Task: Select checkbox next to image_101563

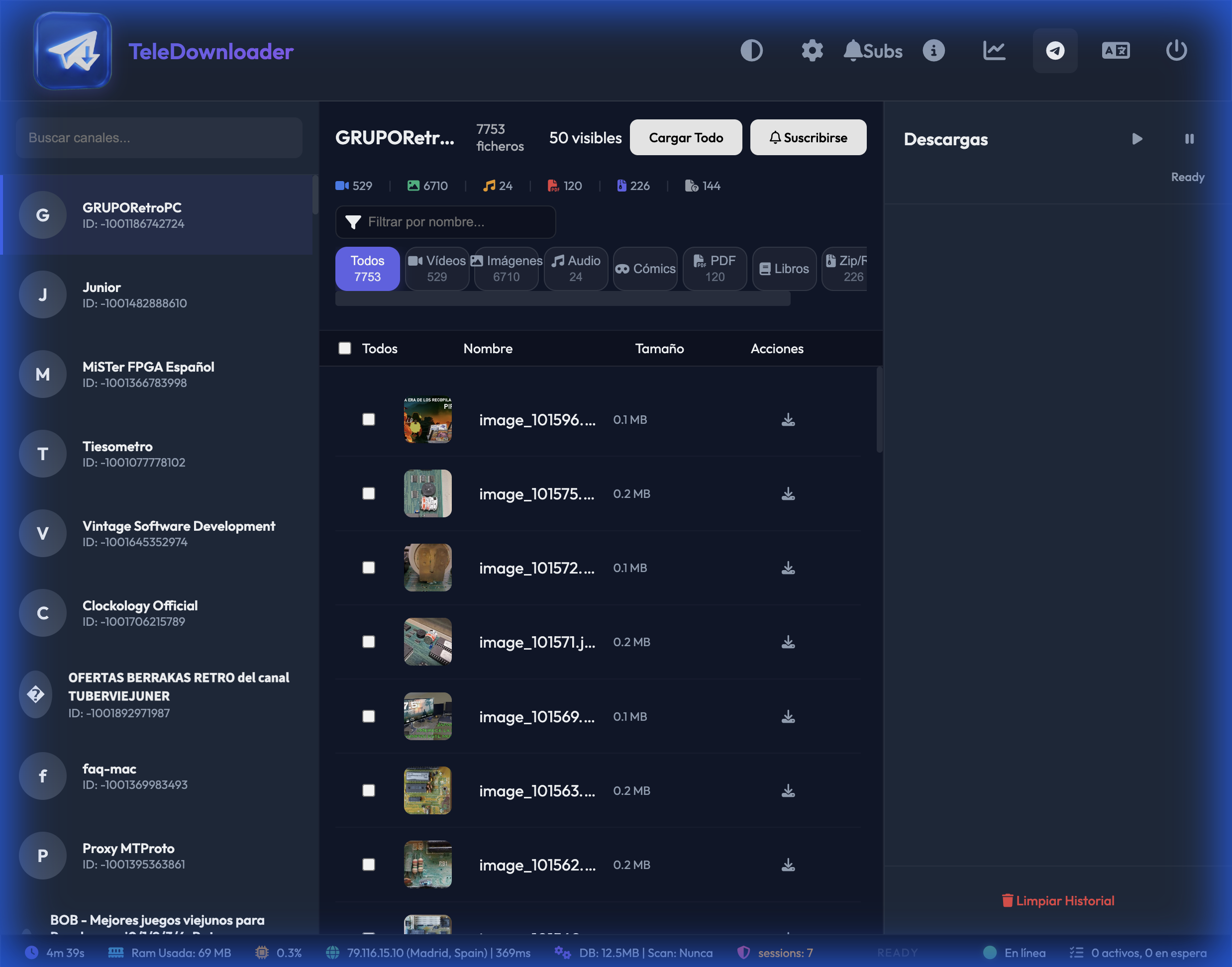Action: (369, 790)
